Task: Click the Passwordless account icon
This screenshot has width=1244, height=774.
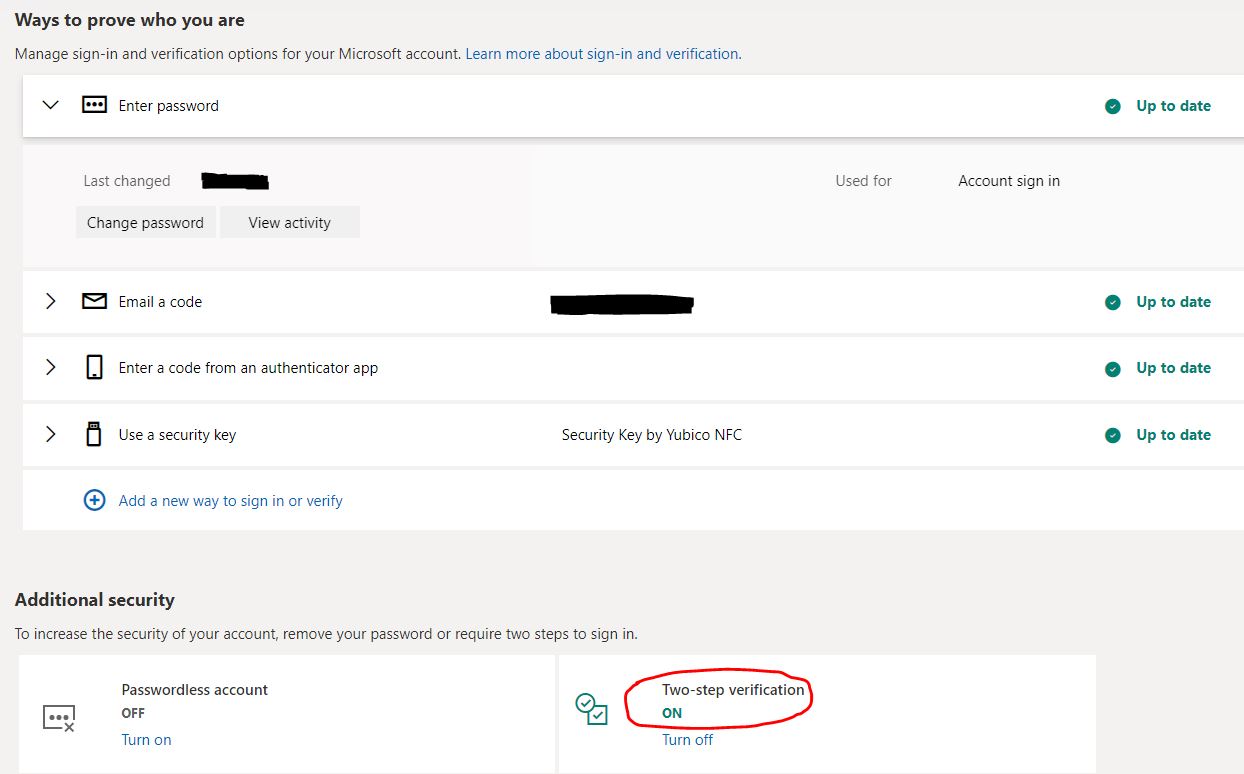Action: click(59, 717)
